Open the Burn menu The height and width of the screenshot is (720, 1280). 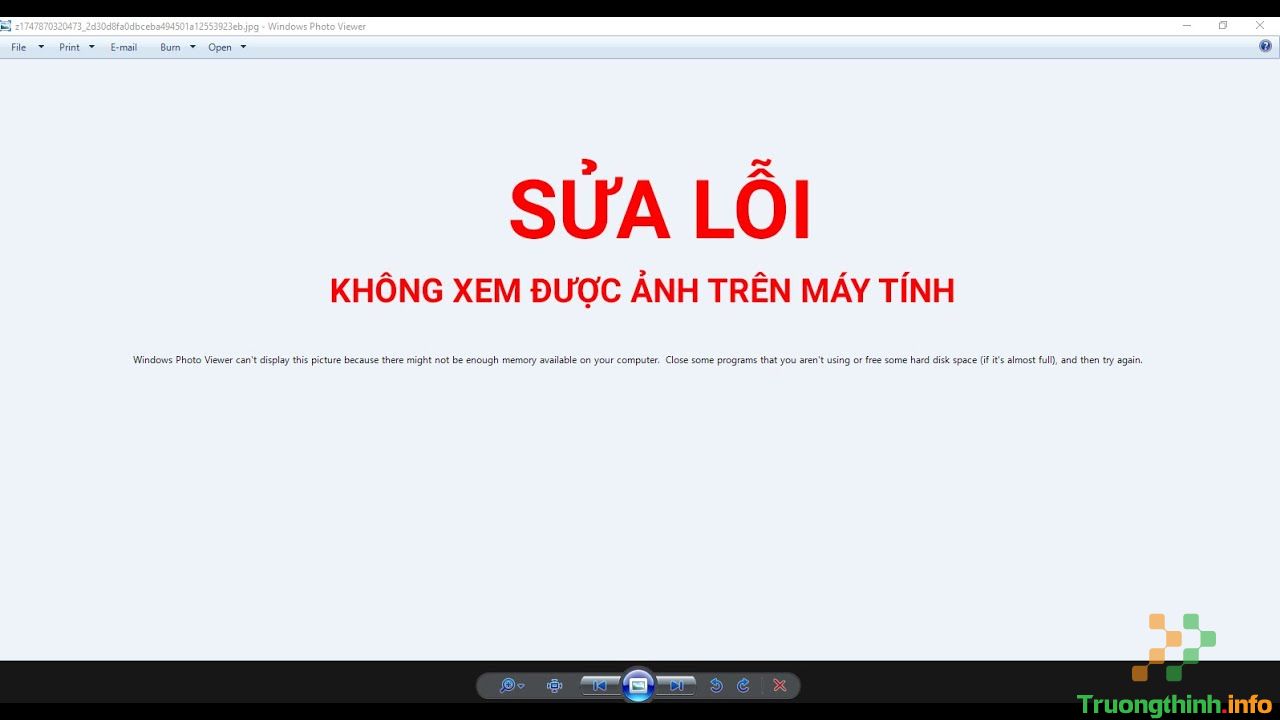tap(170, 47)
